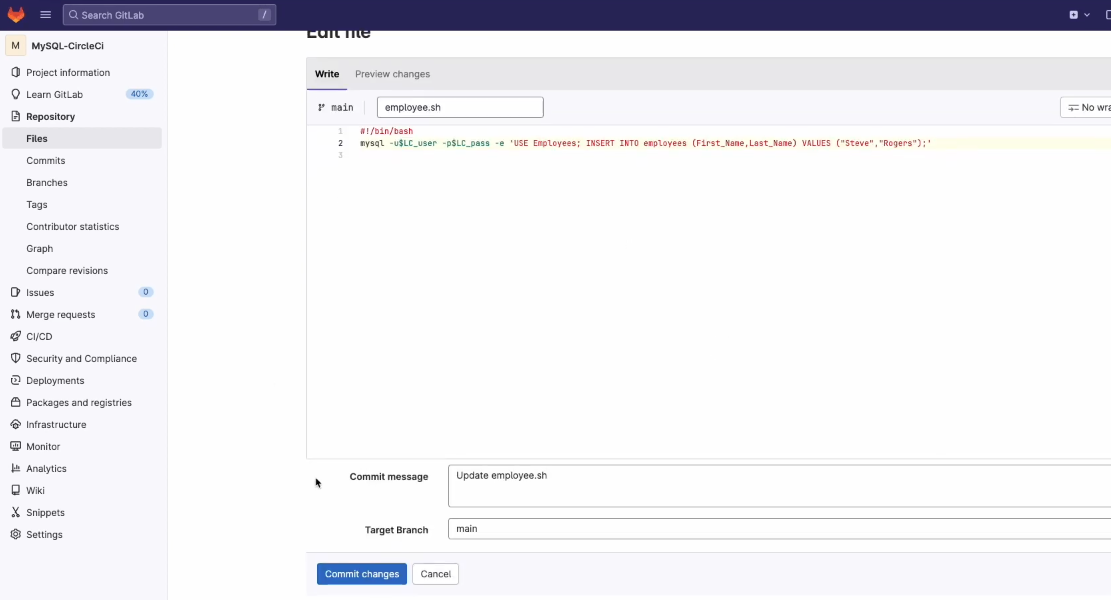Screen dimensions: 1111x600
Task: Open the create new plus icon in header
Action: click(1073, 15)
